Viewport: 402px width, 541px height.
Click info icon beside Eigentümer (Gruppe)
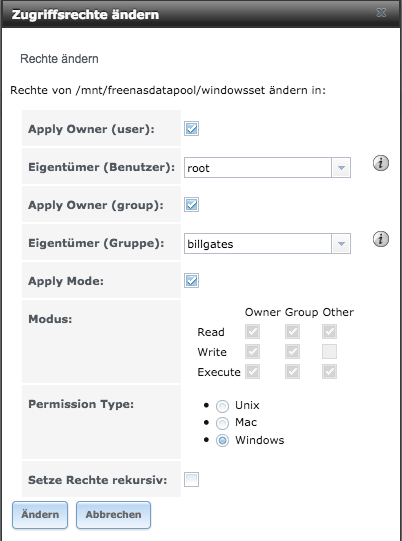click(381, 239)
